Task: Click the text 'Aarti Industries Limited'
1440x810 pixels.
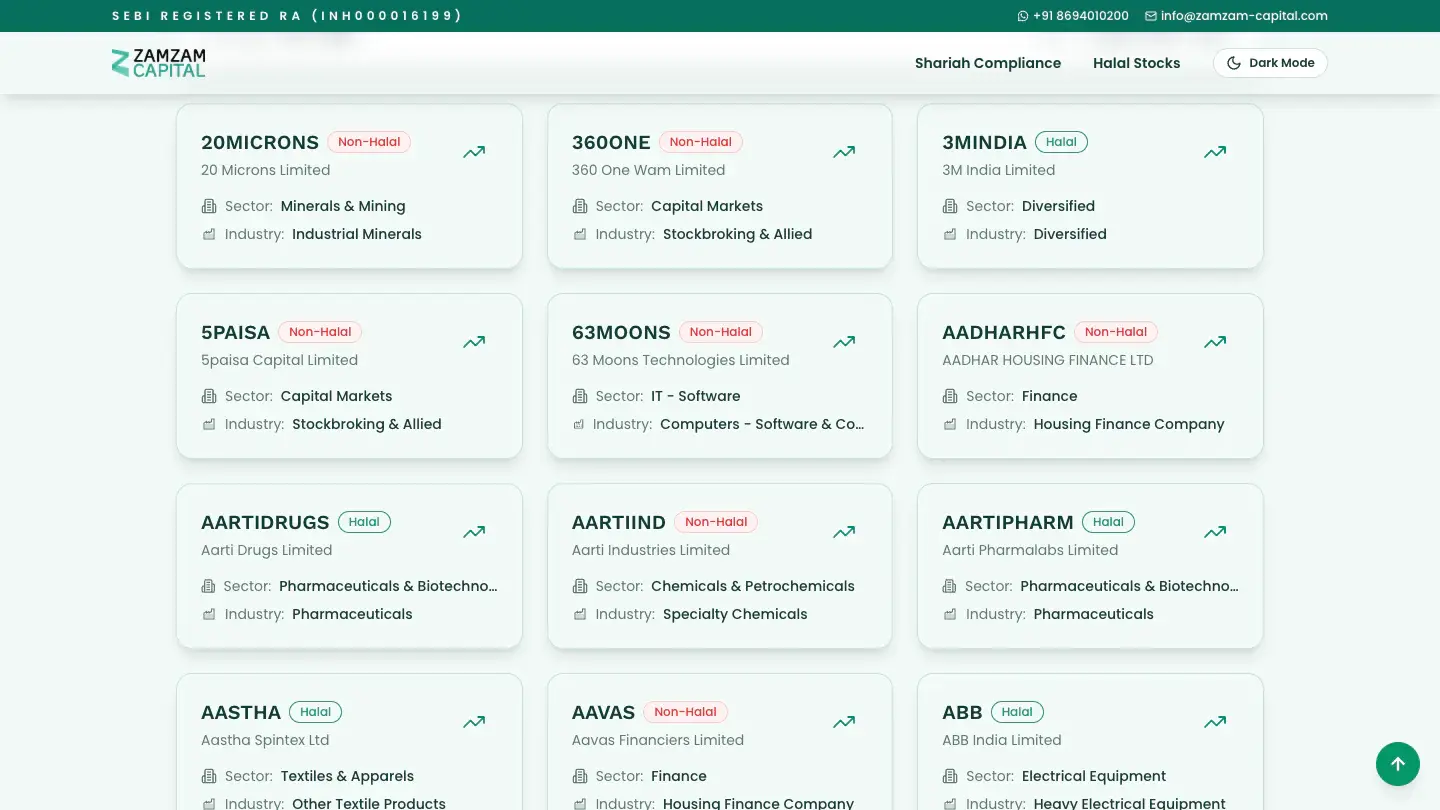Action: click(651, 550)
